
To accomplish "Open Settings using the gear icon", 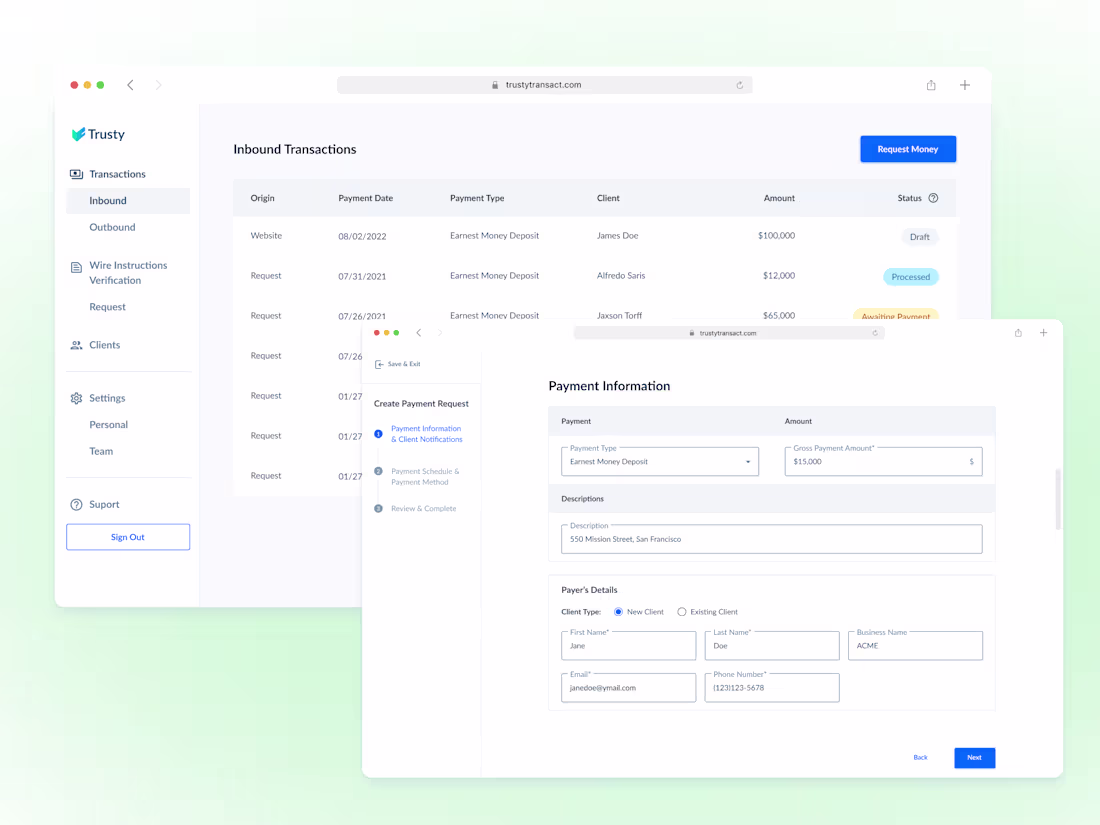I will 76,397.
